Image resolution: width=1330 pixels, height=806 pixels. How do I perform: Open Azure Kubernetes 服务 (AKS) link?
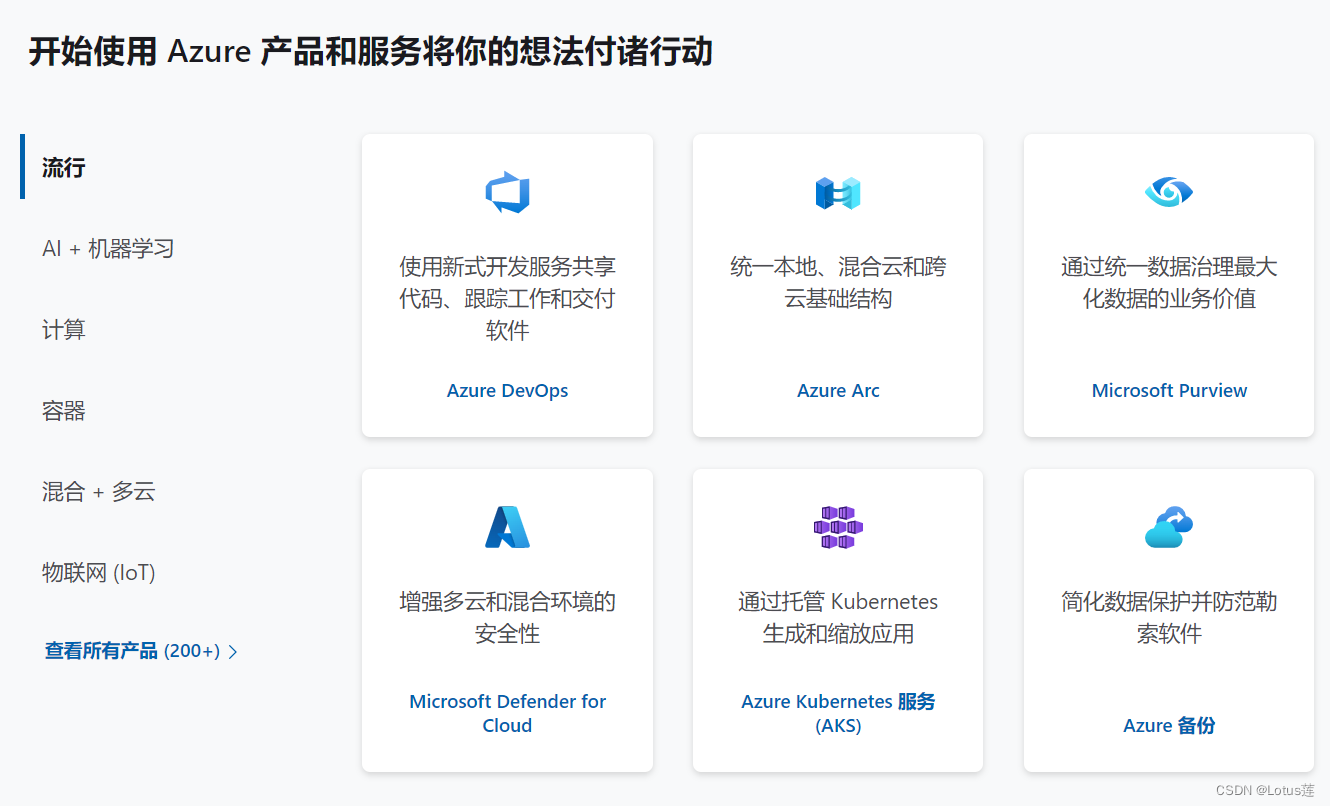point(838,713)
